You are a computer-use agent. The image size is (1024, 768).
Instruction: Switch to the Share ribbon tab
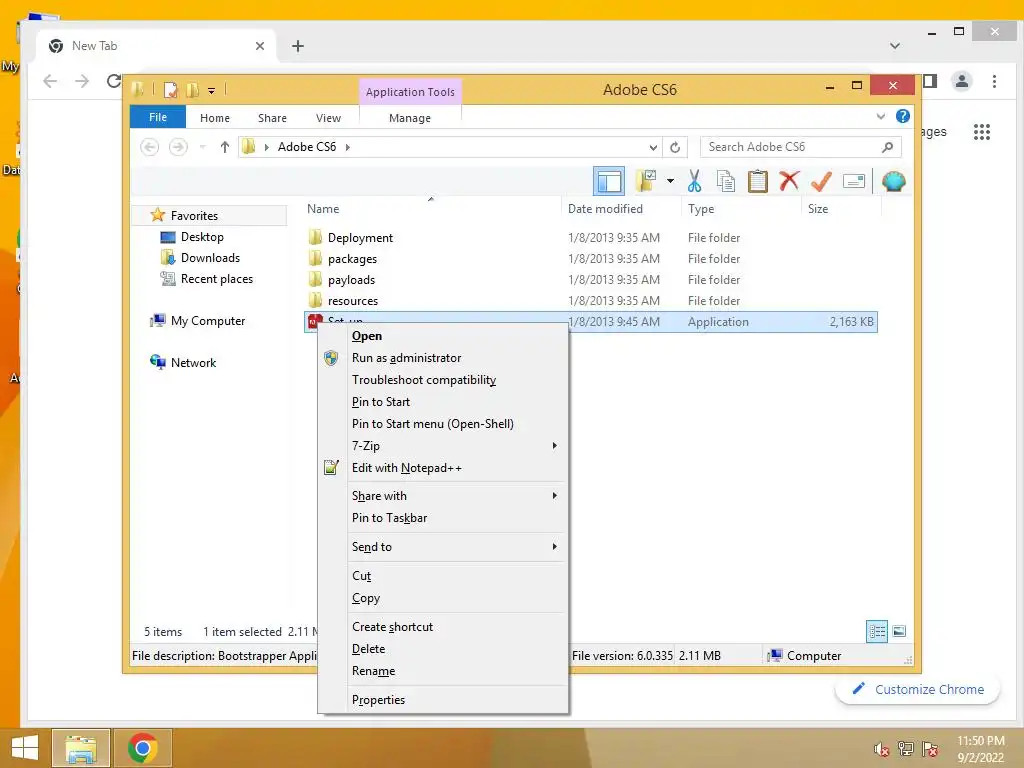272,118
